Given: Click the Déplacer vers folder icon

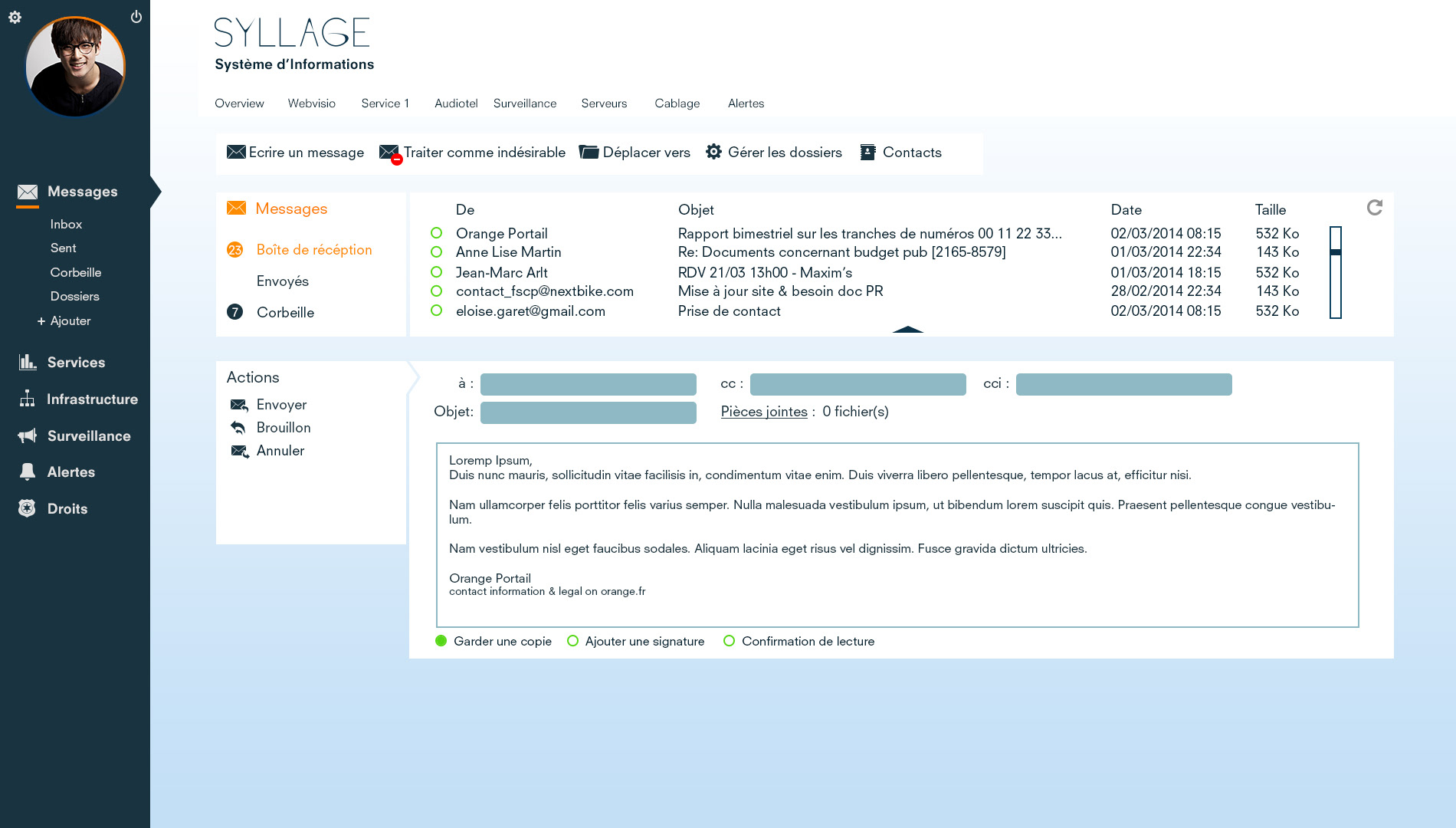Looking at the screenshot, I should pyautogui.click(x=589, y=152).
